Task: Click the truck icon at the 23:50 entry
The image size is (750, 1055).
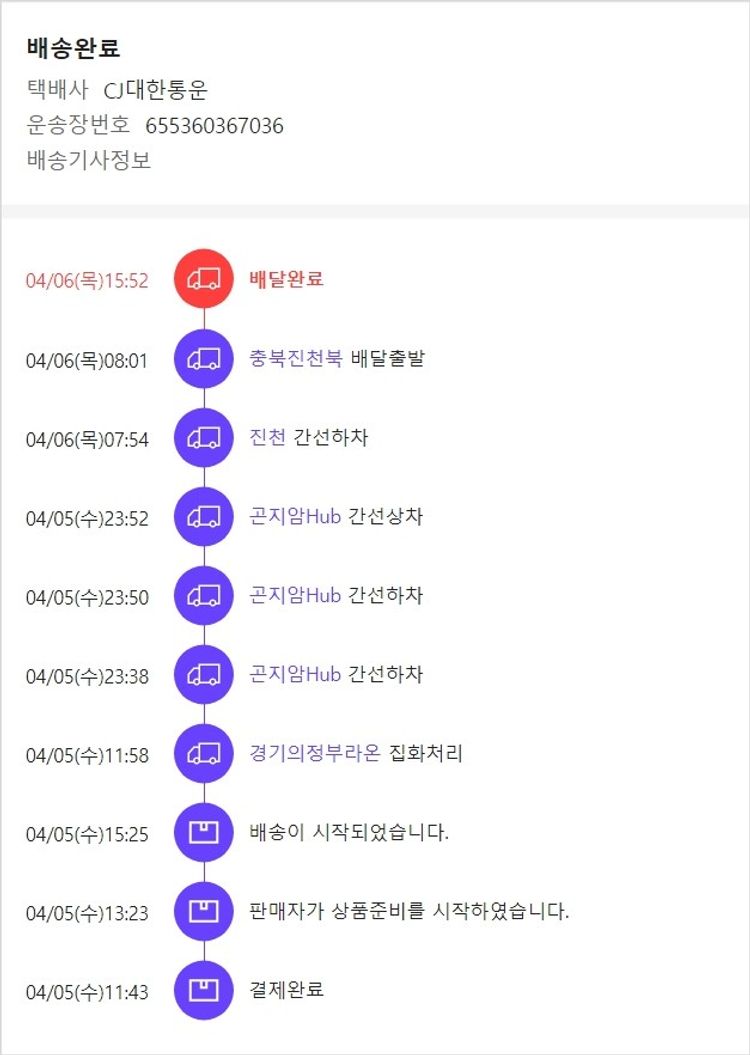Action: click(x=204, y=595)
